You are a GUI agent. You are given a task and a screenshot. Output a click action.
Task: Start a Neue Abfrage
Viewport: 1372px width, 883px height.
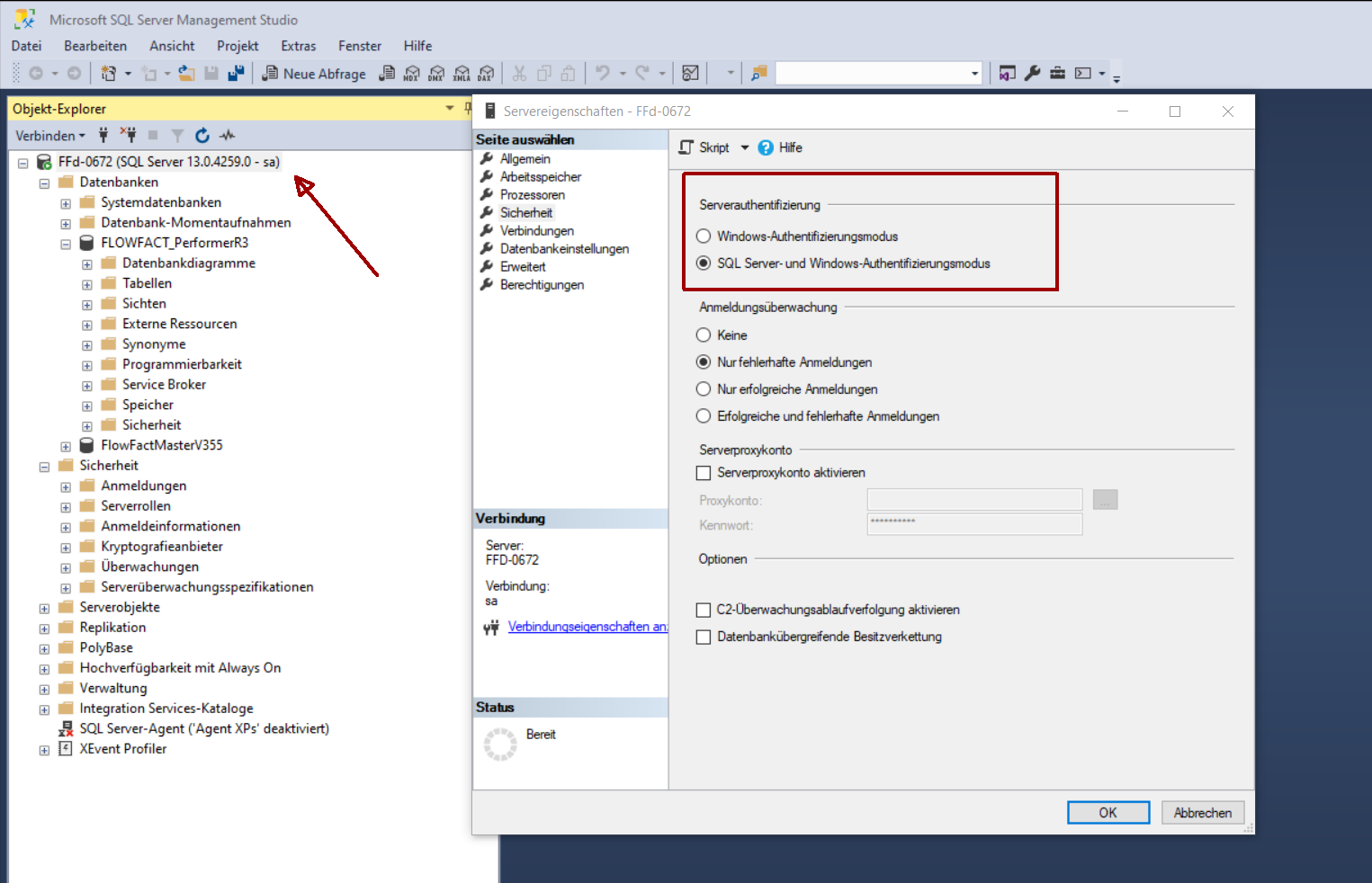coord(314,74)
